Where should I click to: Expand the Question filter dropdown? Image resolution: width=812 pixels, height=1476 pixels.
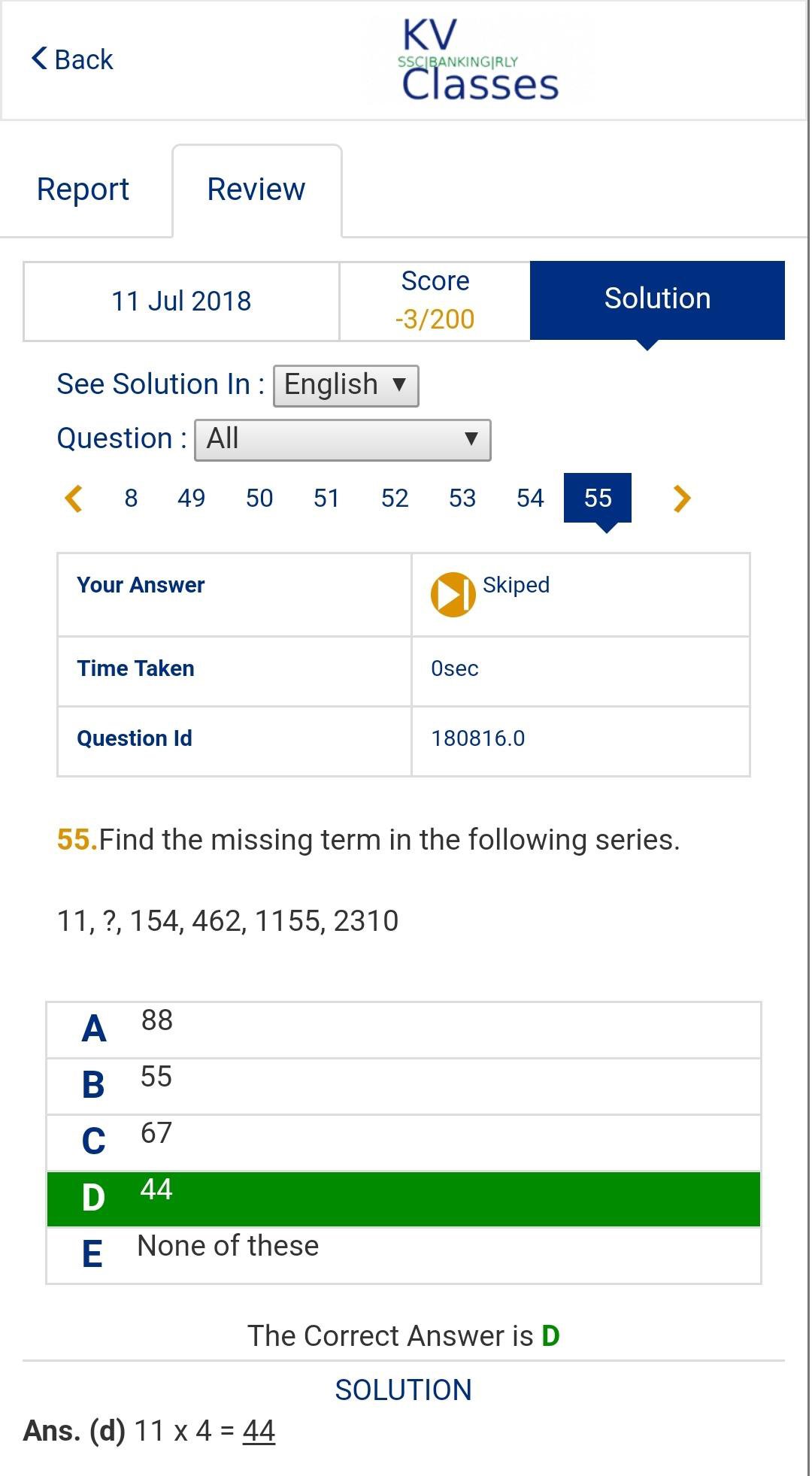pyautogui.click(x=343, y=440)
